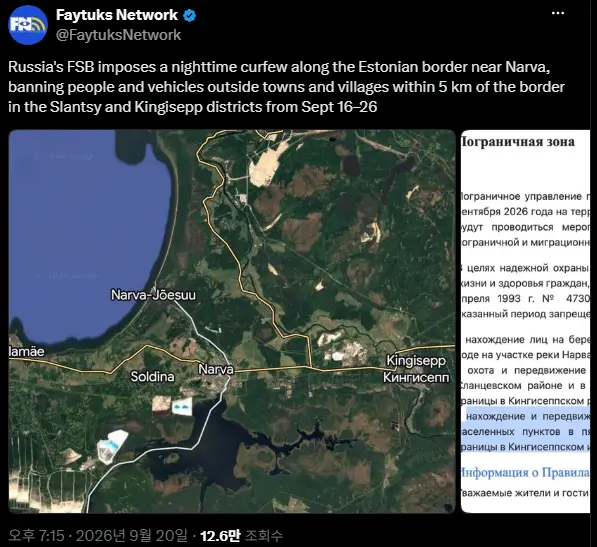Screen dimensions: 597x547
Task: Open the Russian border zone document image
Action: (525, 321)
